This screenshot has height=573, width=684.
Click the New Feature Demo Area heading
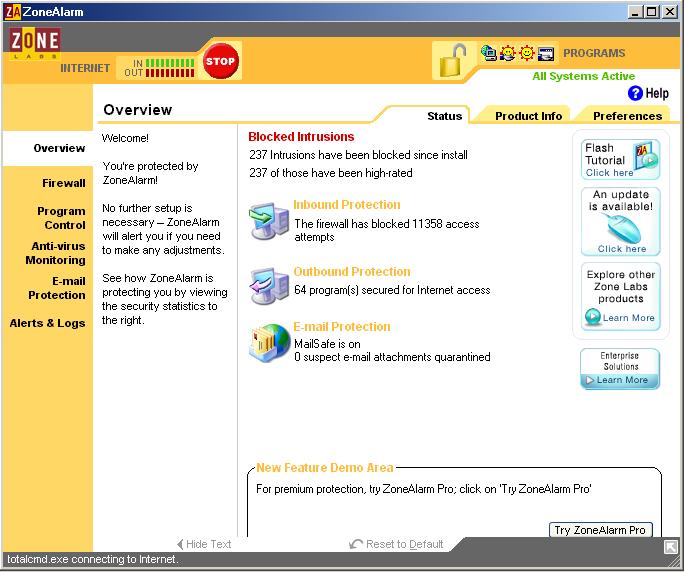pyautogui.click(x=325, y=467)
